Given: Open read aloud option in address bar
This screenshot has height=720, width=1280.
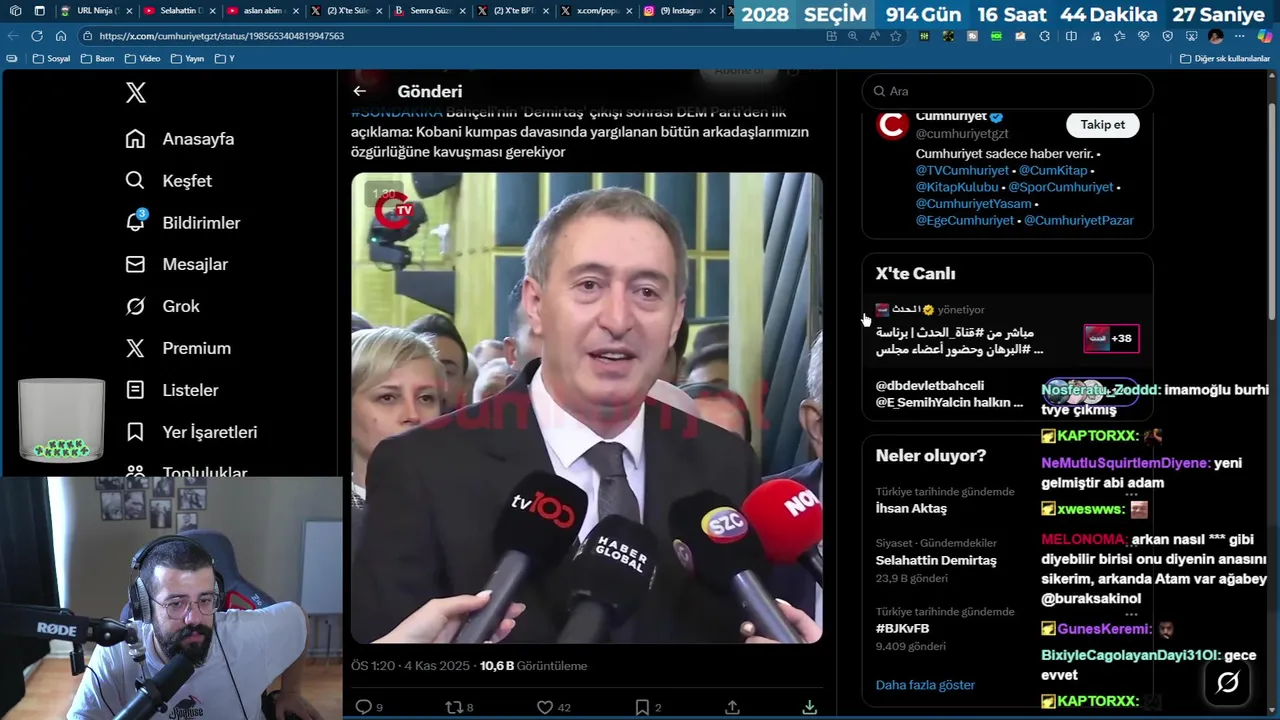Looking at the screenshot, I should pyautogui.click(x=875, y=36).
